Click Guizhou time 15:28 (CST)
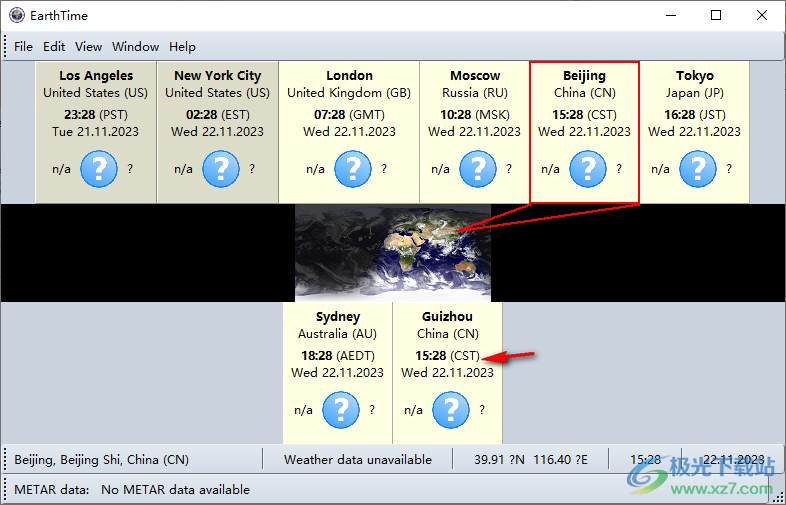The height and width of the screenshot is (505, 786). click(x=447, y=356)
